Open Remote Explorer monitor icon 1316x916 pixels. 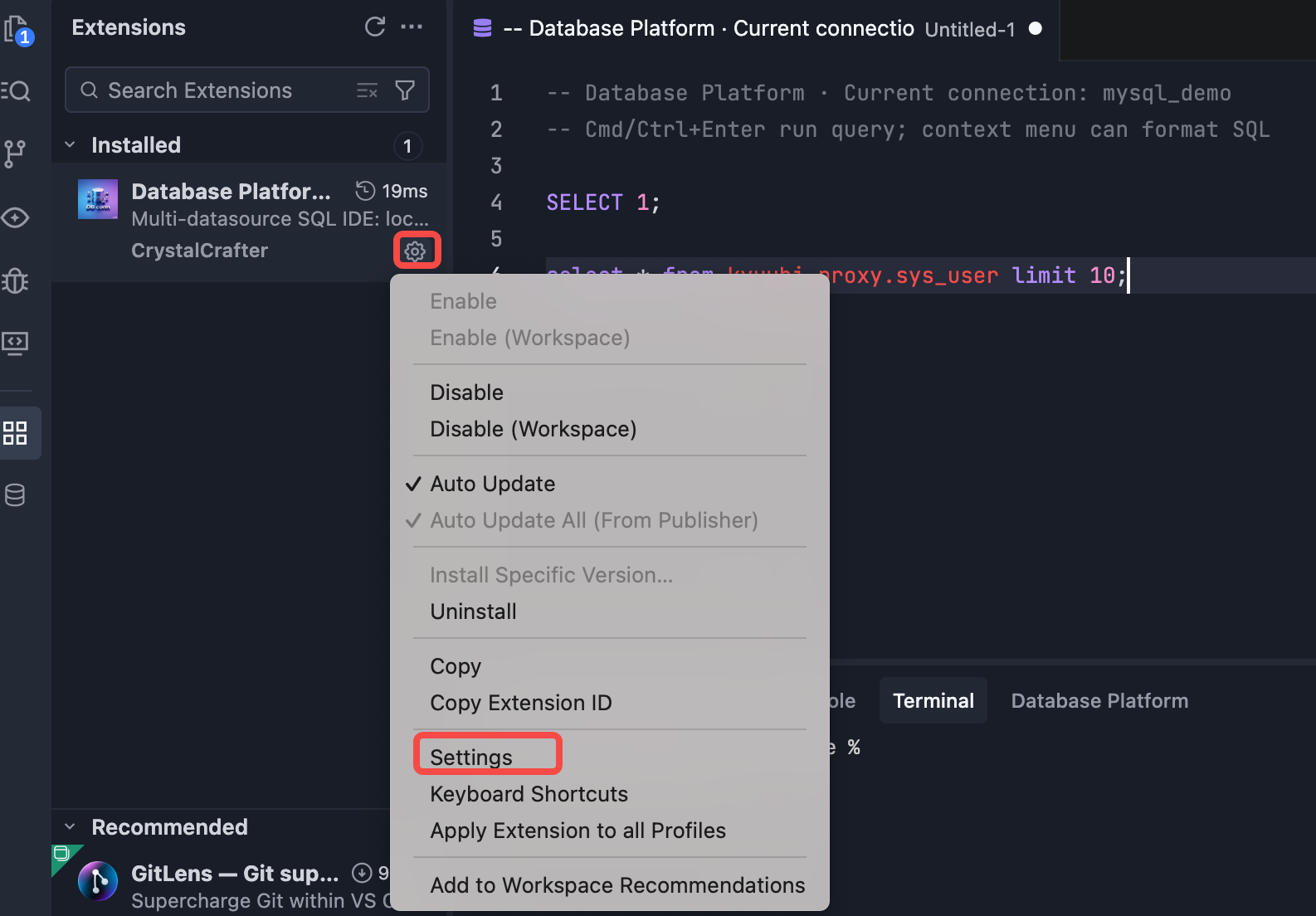tap(15, 343)
